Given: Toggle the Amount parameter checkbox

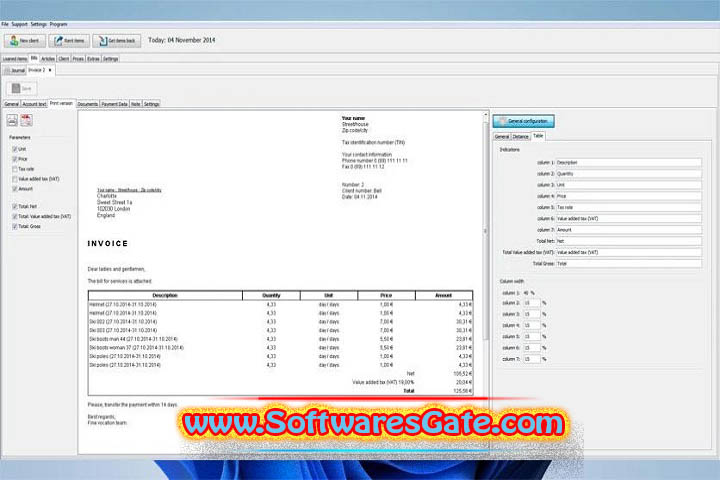Looking at the screenshot, I should 15,189.
